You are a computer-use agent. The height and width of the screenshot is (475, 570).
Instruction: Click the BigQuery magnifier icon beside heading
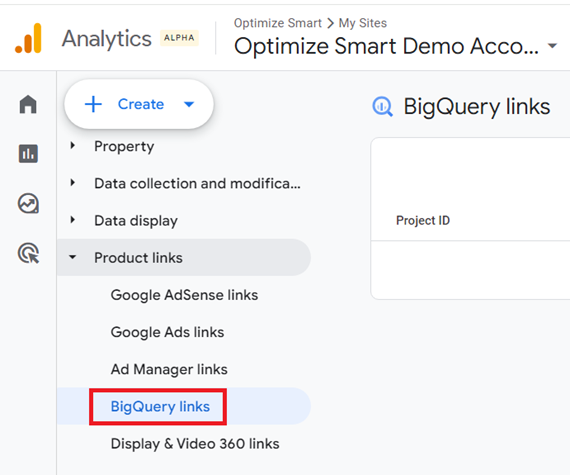(382, 107)
